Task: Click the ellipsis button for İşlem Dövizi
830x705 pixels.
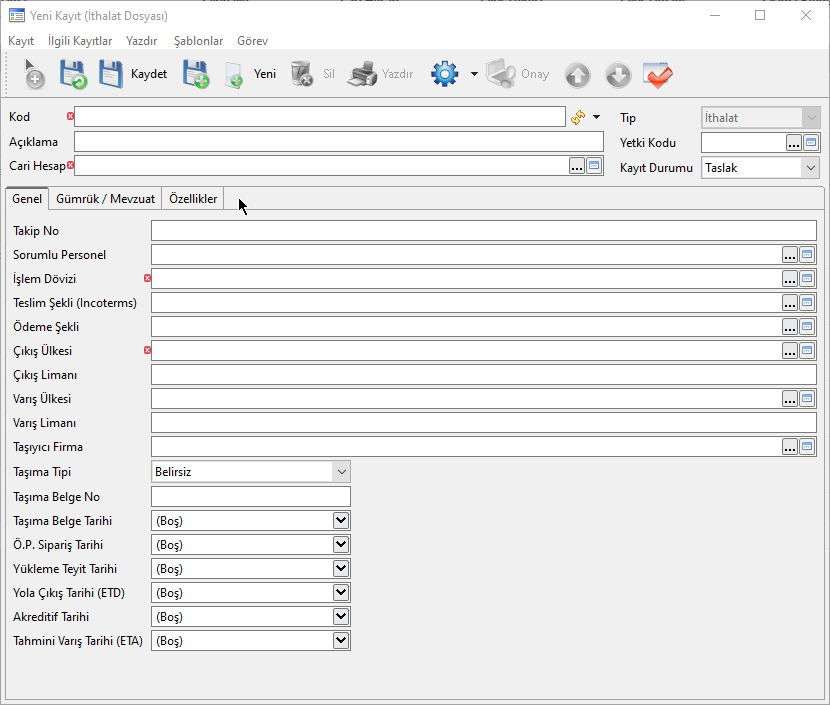Action: pos(790,279)
